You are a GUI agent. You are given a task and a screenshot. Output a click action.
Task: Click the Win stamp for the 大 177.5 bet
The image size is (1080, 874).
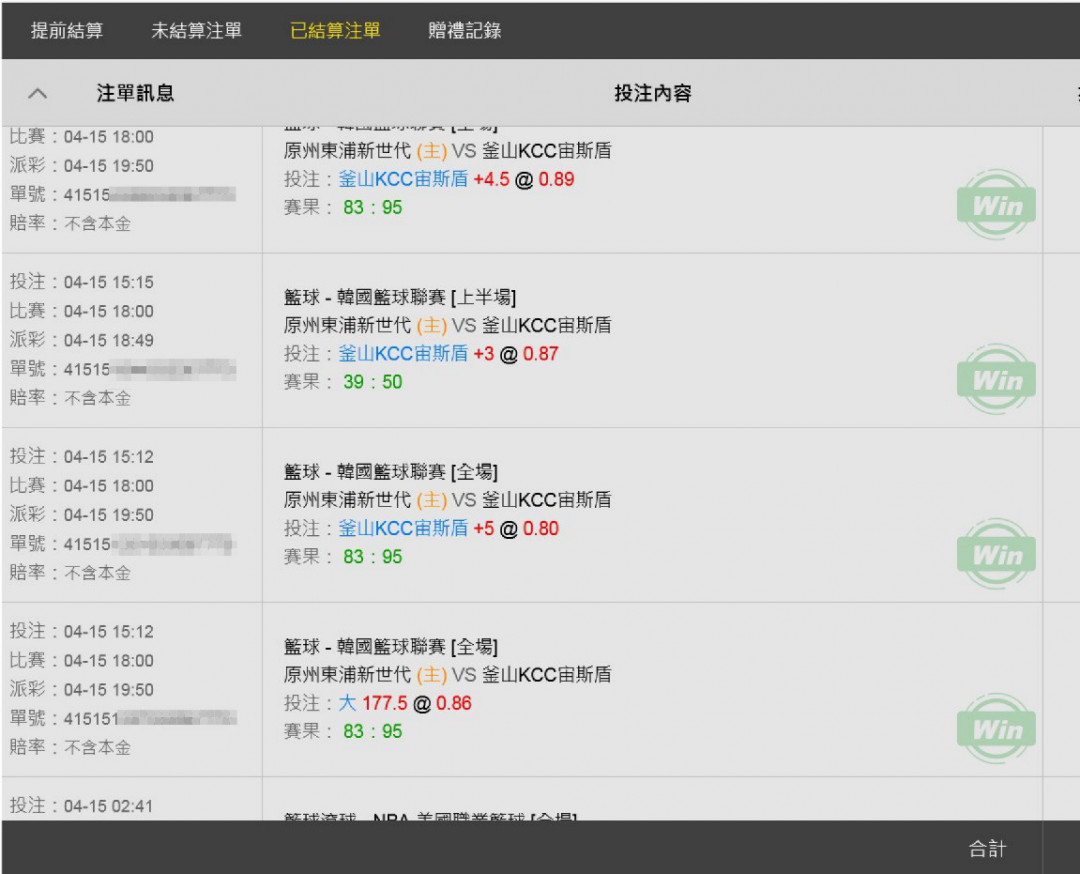tap(996, 729)
